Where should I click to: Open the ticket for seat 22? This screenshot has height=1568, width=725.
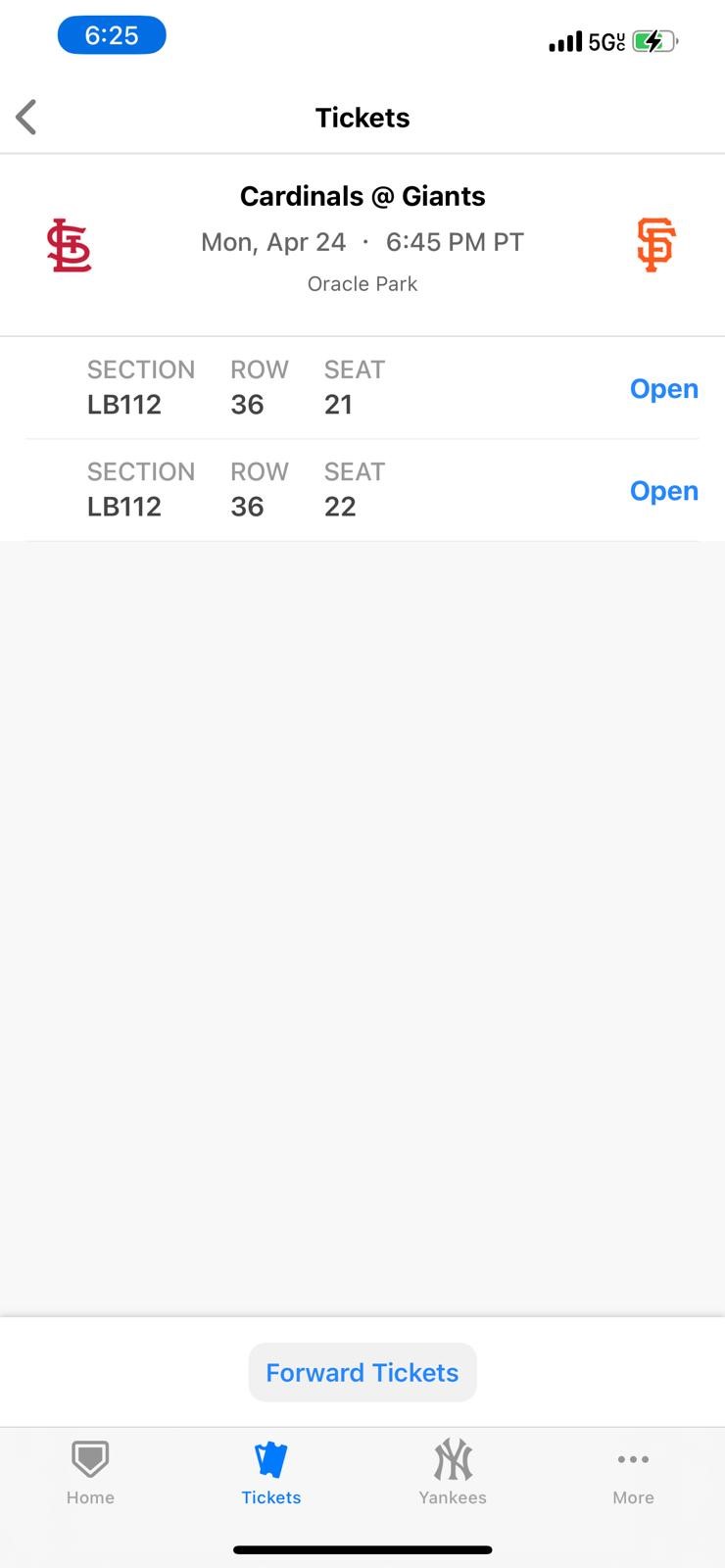tap(663, 491)
